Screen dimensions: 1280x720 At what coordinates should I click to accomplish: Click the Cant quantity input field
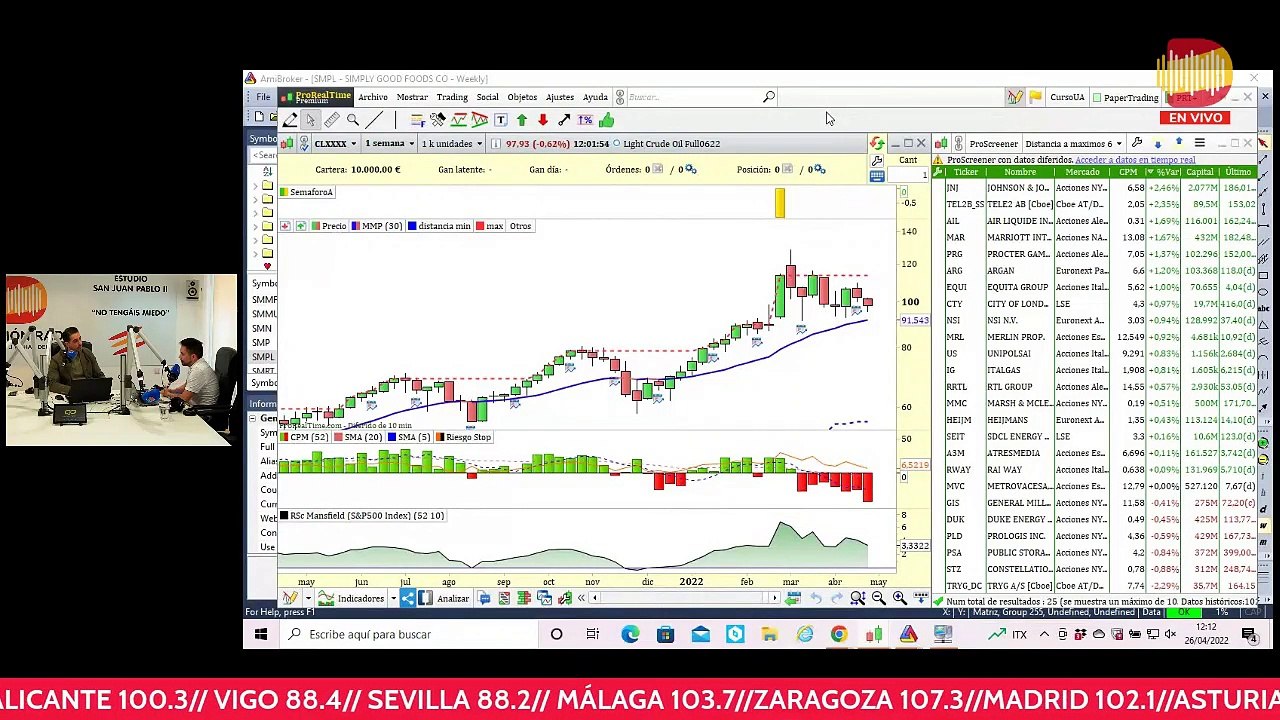[x=908, y=176]
